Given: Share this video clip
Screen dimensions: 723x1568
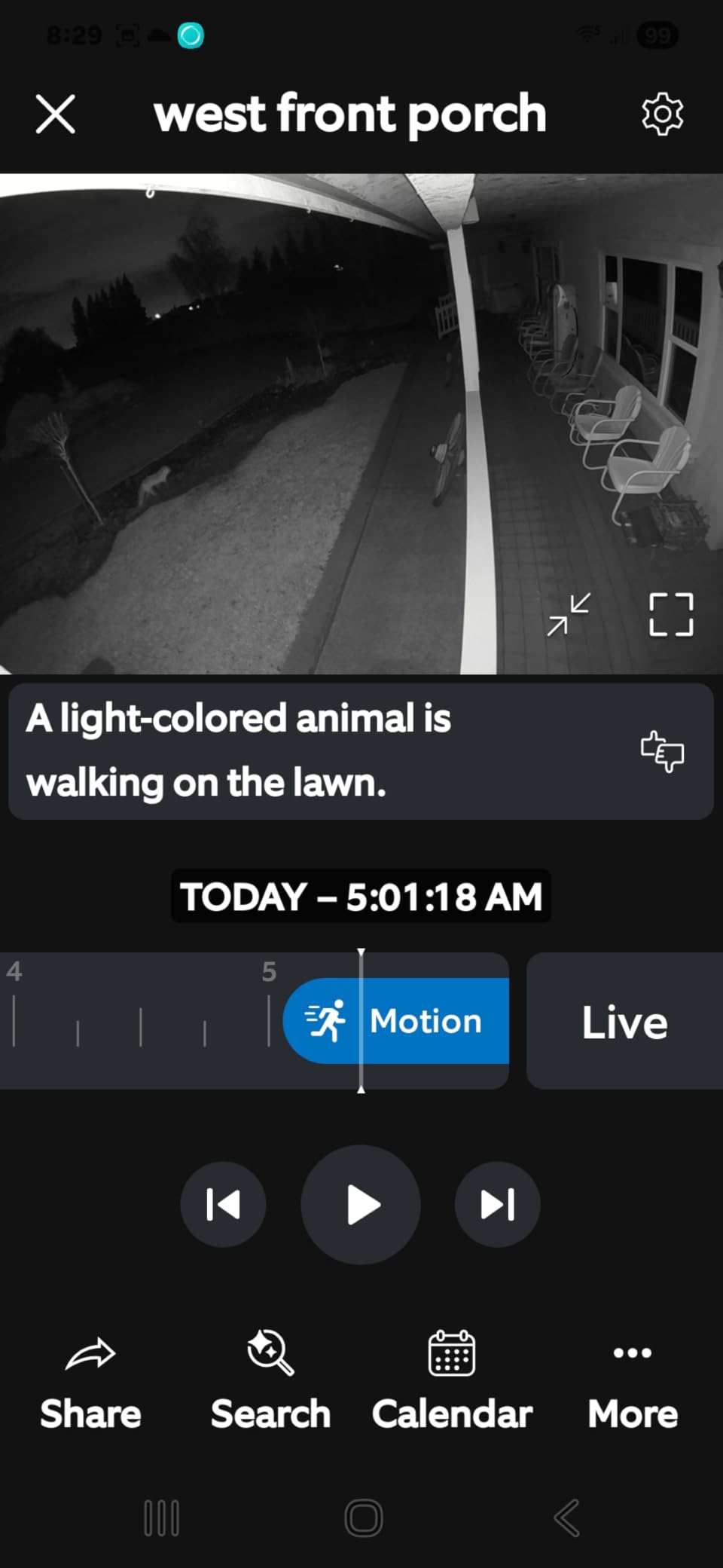Looking at the screenshot, I should click(x=90, y=1383).
